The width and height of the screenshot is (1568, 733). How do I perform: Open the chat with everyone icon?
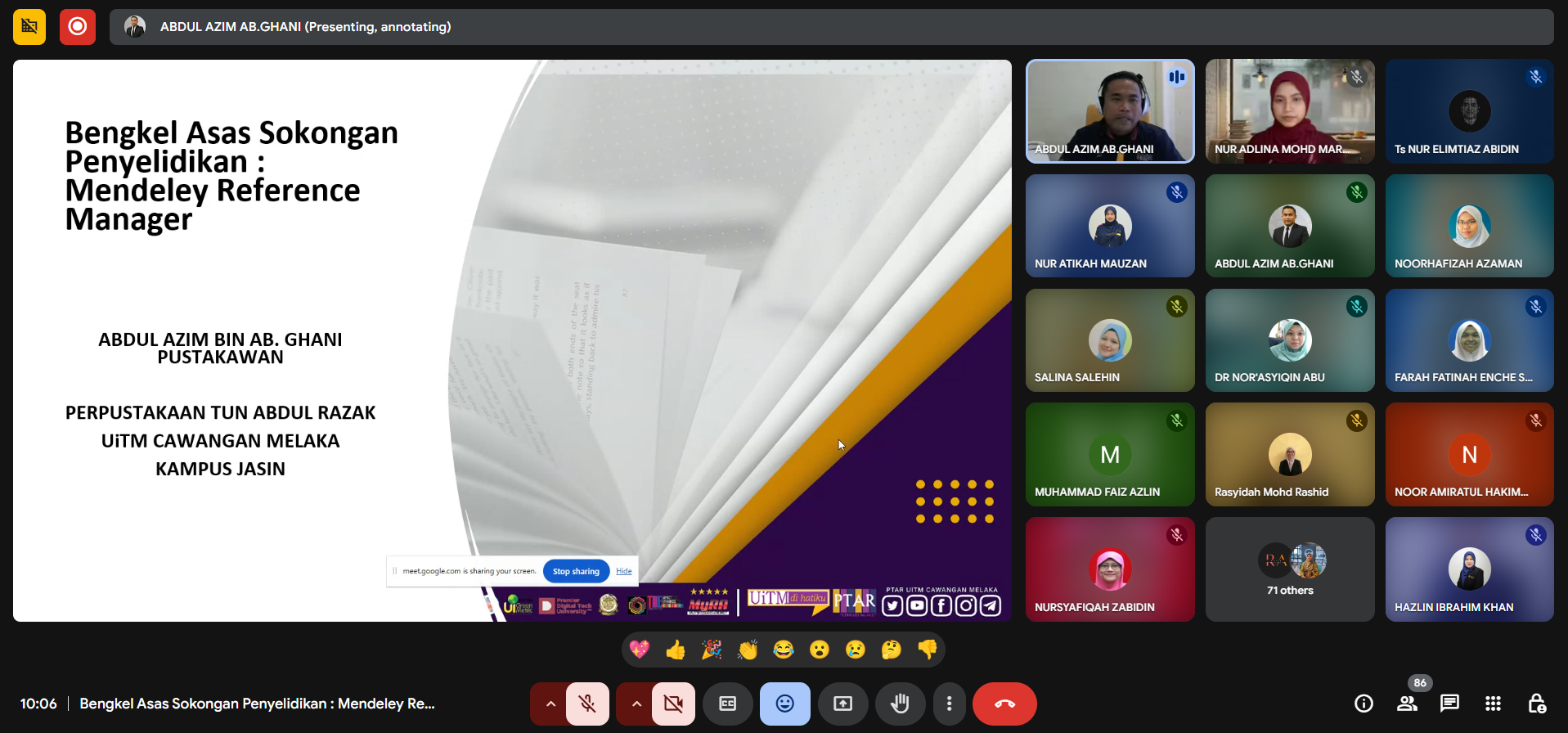click(1450, 704)
